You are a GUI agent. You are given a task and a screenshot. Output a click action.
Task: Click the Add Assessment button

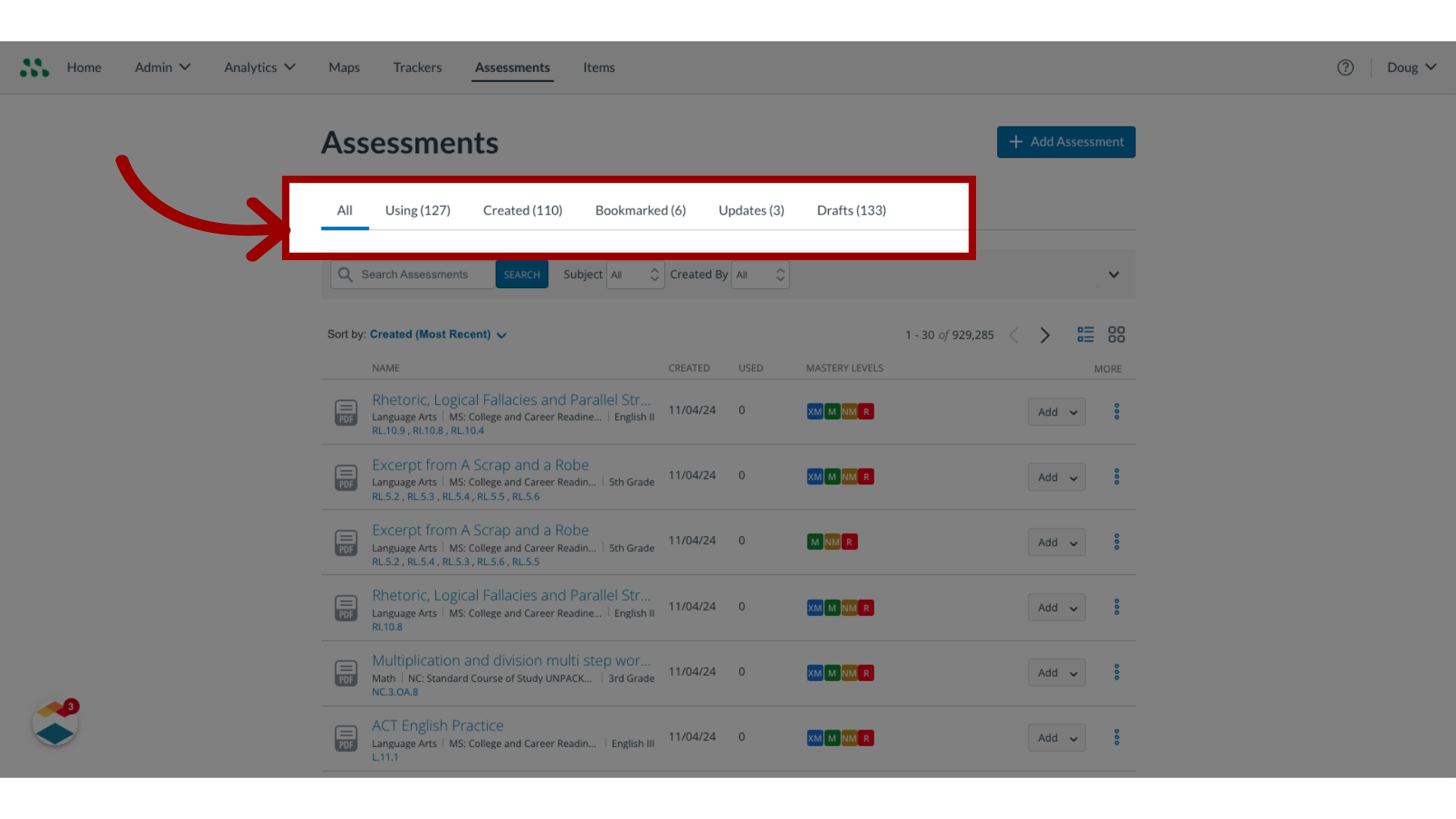click(1066, 141)
